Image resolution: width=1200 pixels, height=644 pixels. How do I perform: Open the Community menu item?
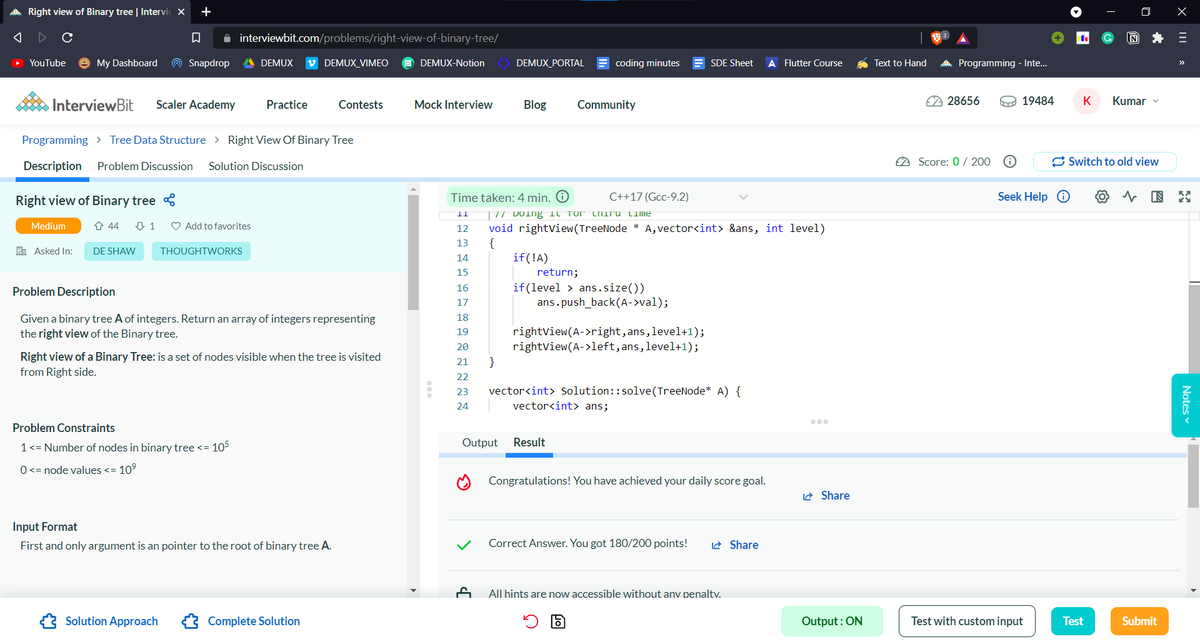(606, 104)
